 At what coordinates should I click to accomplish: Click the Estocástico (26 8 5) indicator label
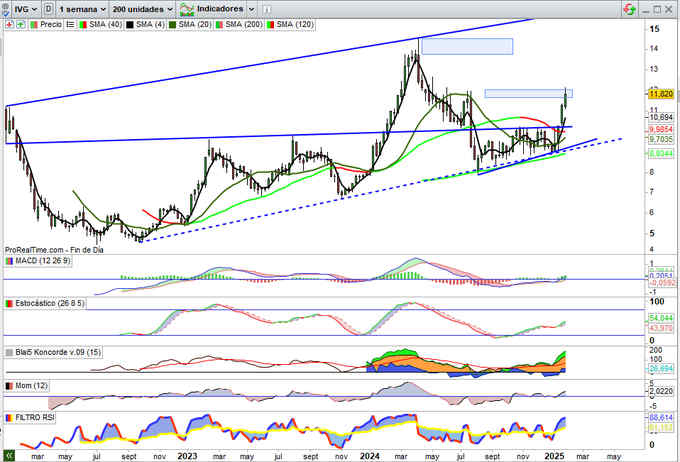44,302
